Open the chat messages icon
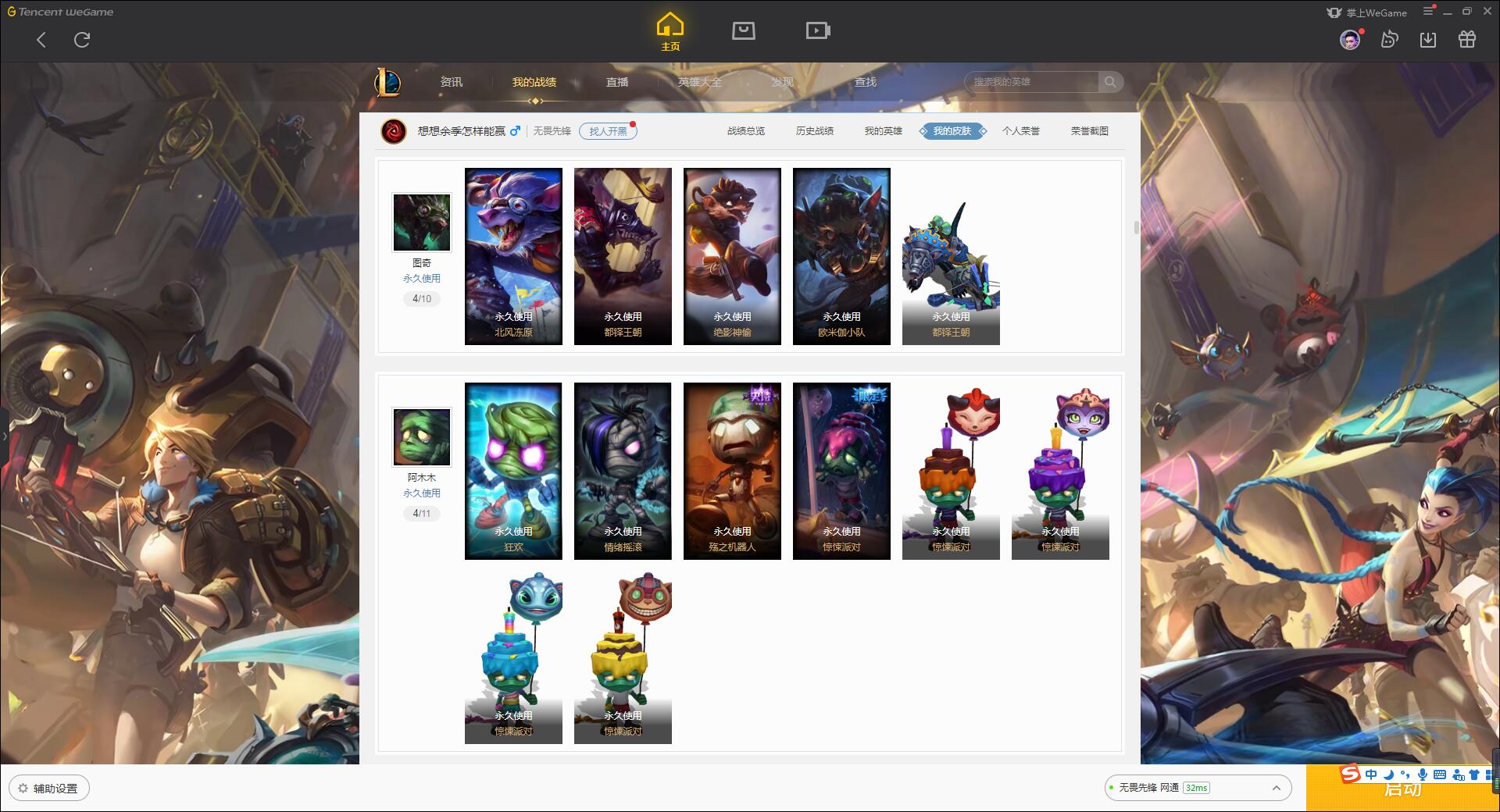Screen dimensions: 1500x812 pos(1389,40)
